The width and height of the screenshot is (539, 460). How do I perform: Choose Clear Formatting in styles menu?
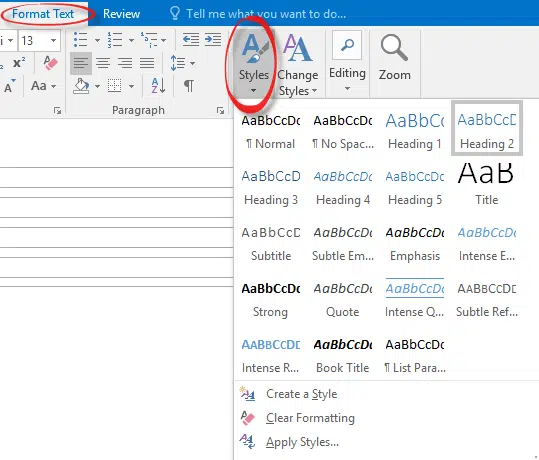tap(310, 418)
